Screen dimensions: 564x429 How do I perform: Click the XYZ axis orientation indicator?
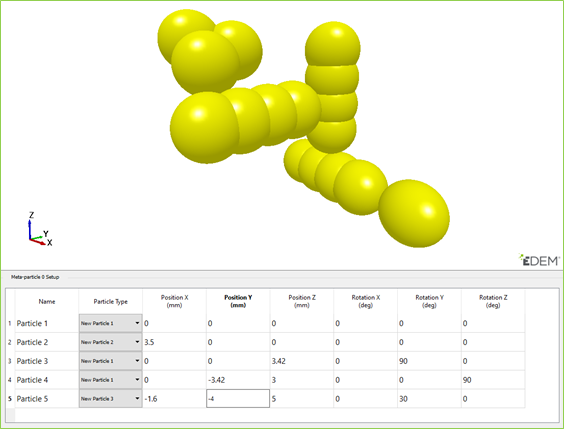coord(40,229)
